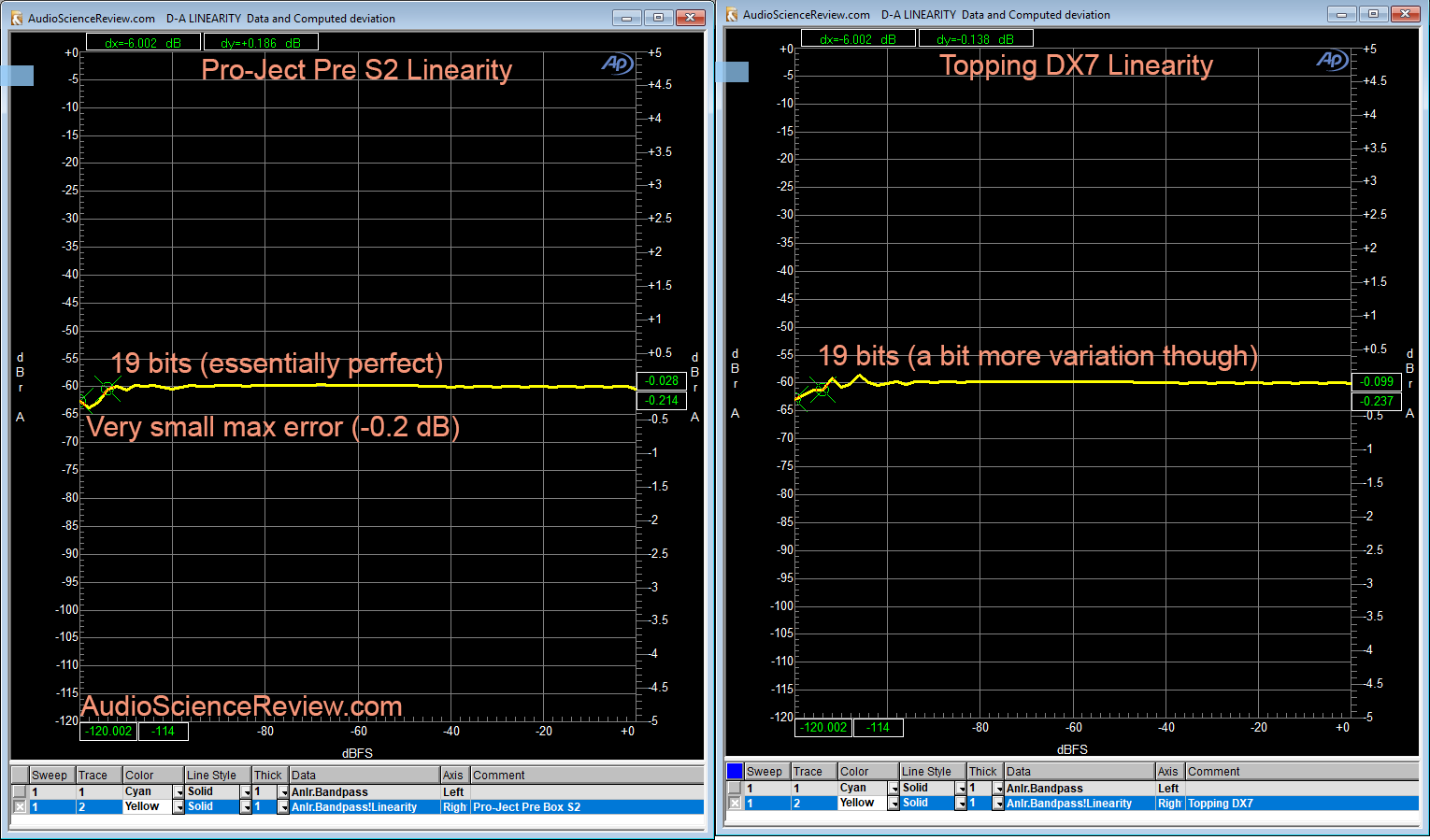The width and height of the screenshot is (1430, 840).
Task: Click the -0.214 cursor value box
Action: tap(662, 401)
